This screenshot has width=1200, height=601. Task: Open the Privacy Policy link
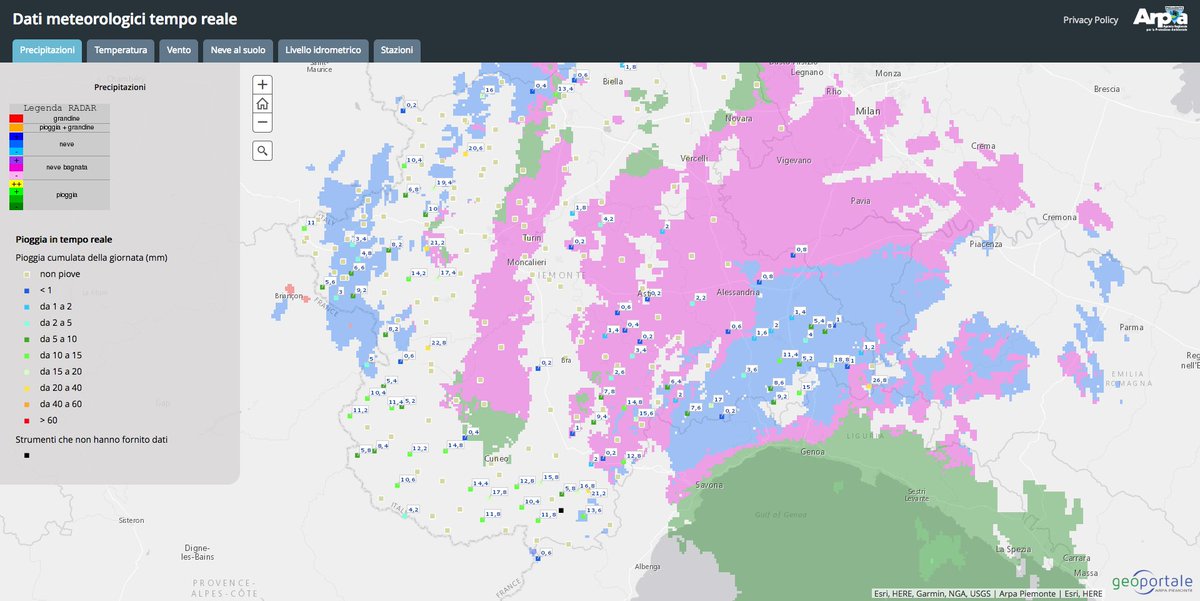tap(1090, 20)
